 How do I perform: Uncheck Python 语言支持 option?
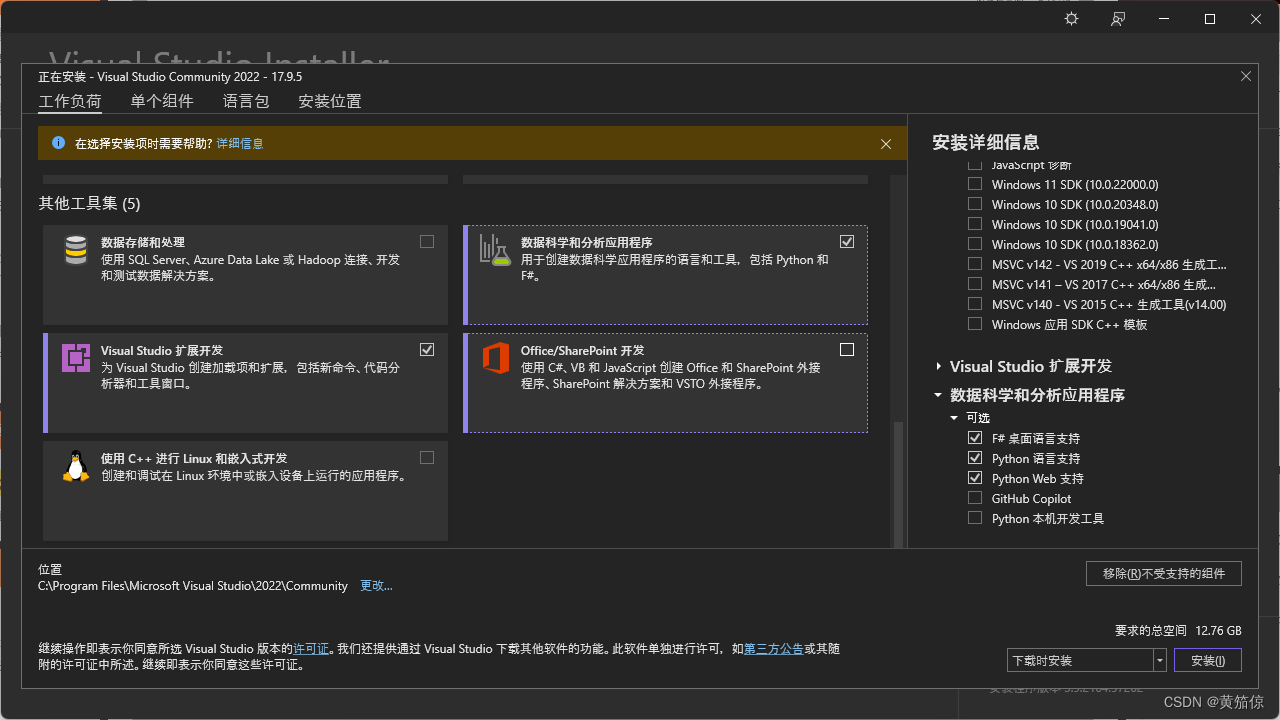tap(975, 458)
